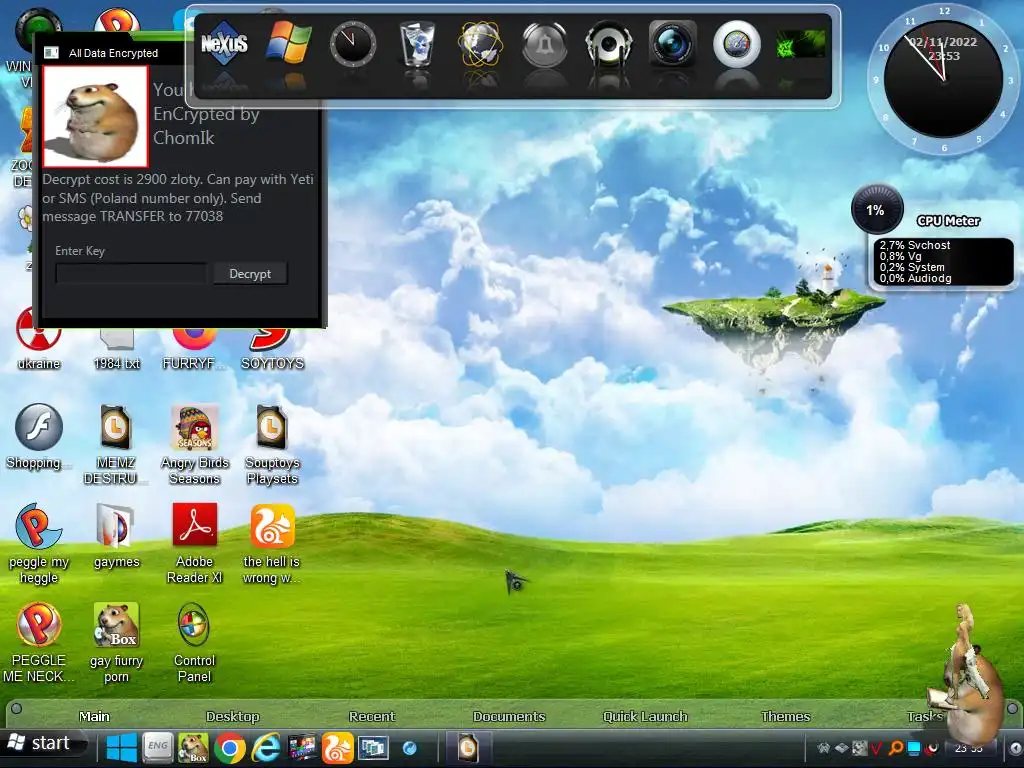
Task: Switch to the Main shelf tab
Action: pos(95,716)
